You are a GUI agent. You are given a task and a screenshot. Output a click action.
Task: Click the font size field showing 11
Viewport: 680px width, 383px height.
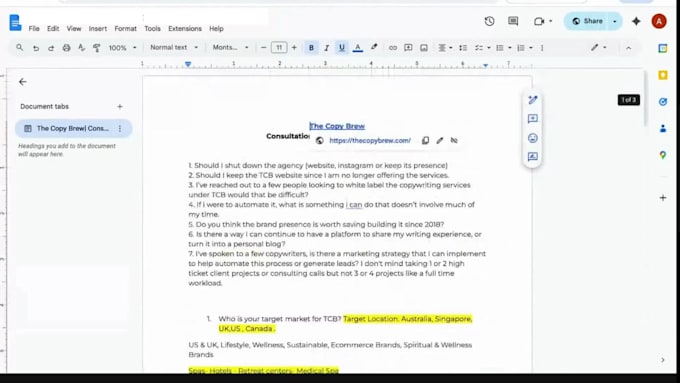[x=279, y=47]
